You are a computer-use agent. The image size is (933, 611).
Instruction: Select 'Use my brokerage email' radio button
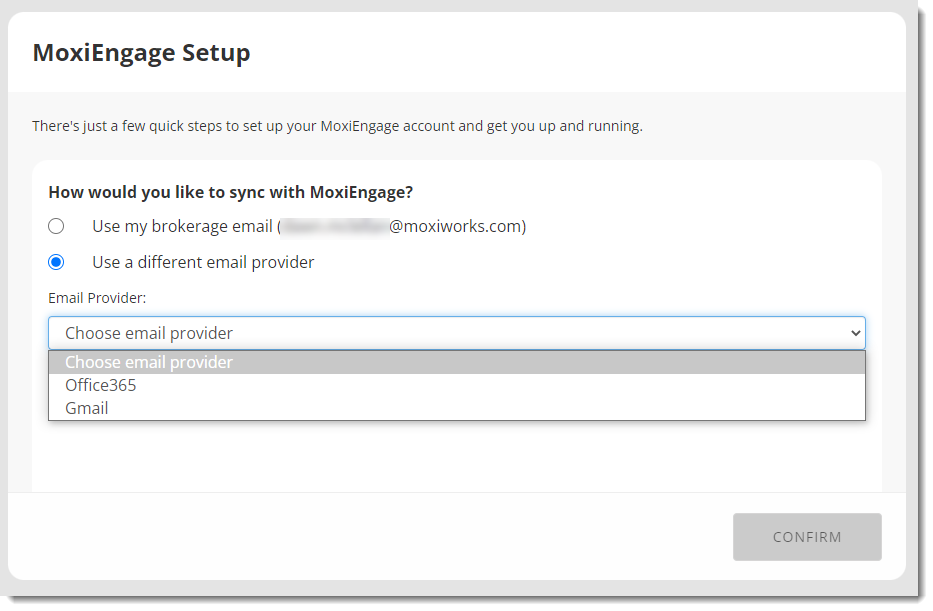(56, 225)
